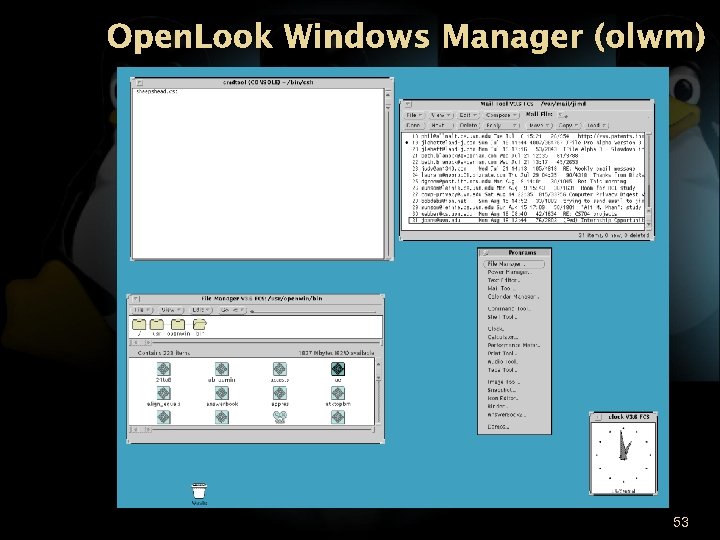The image size is (720, 540).
Task: Open the Move dropdown in Mail Tool
Action: 539,125
